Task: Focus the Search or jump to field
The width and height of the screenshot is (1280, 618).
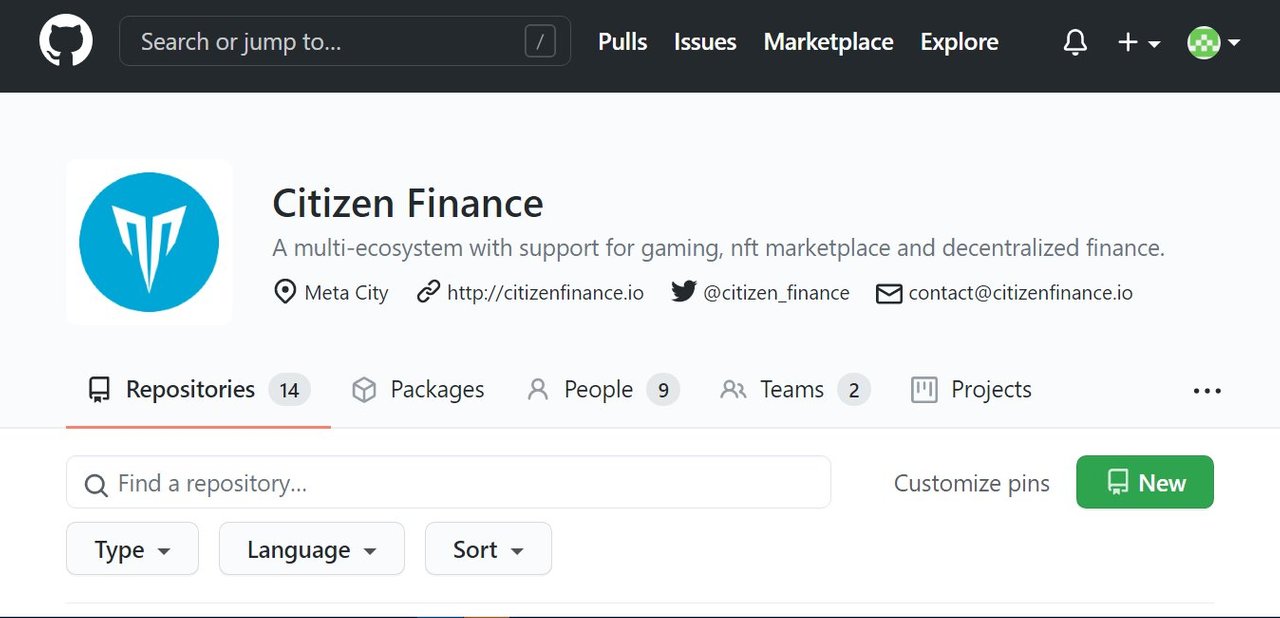Action: tap(345, 42)
